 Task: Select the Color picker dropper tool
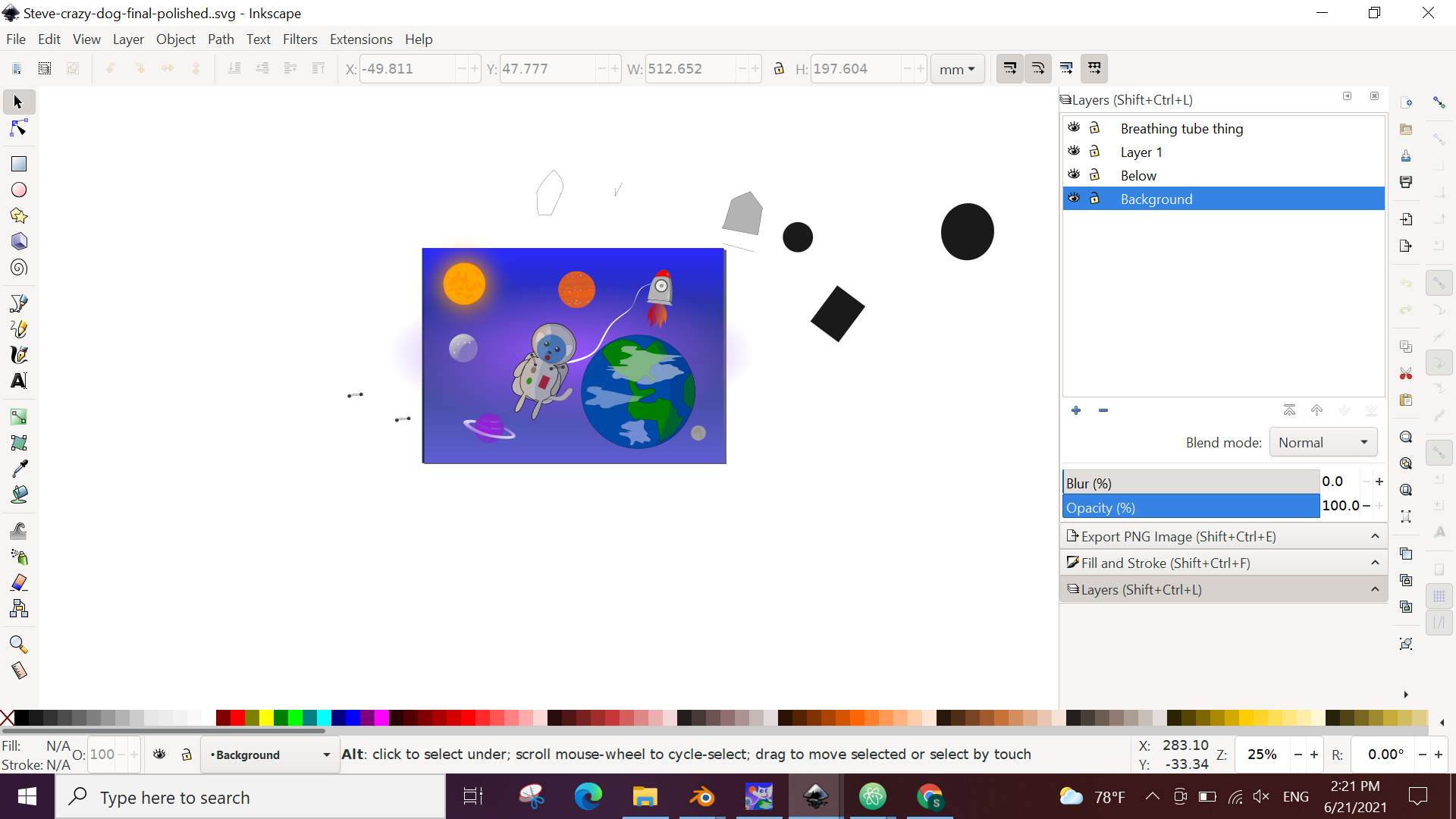pos(19,468)
